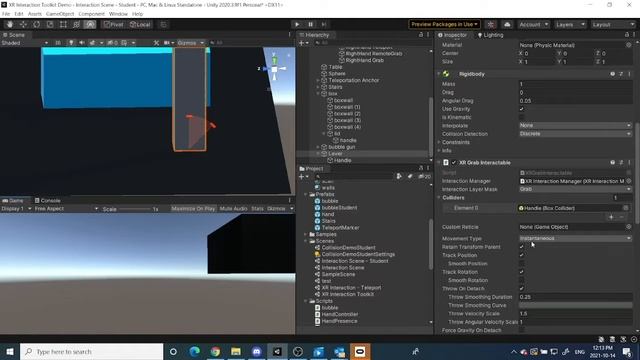Open XR Grab Interactable help icon
640x360 pixels.
tap(612, 162)
